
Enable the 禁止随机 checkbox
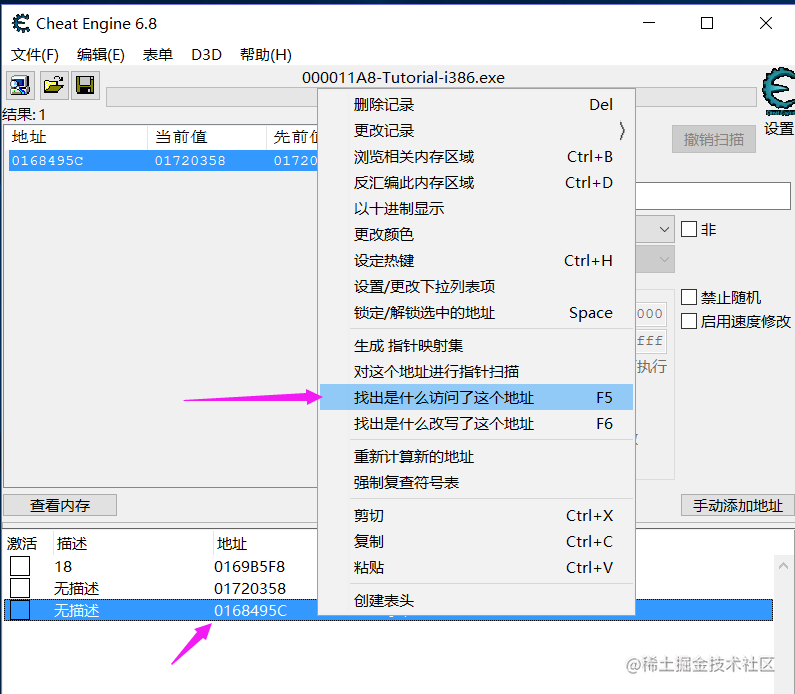pyautogui.click(x=689, y=297)
